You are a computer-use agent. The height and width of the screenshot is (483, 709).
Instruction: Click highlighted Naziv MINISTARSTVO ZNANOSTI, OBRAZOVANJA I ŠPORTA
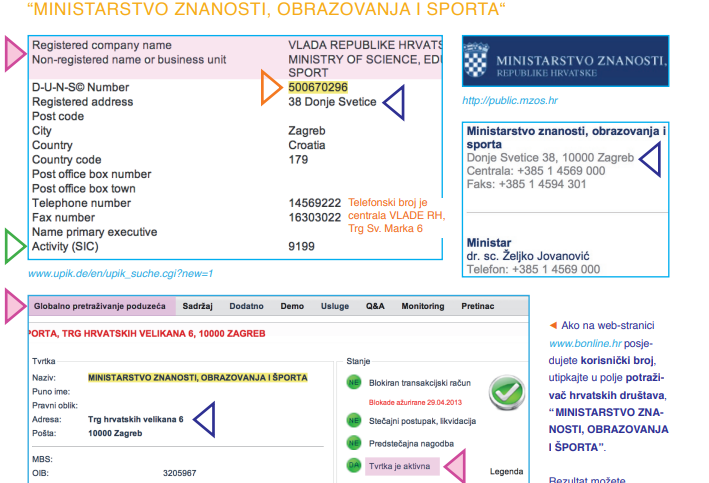[x=198, y=378]
